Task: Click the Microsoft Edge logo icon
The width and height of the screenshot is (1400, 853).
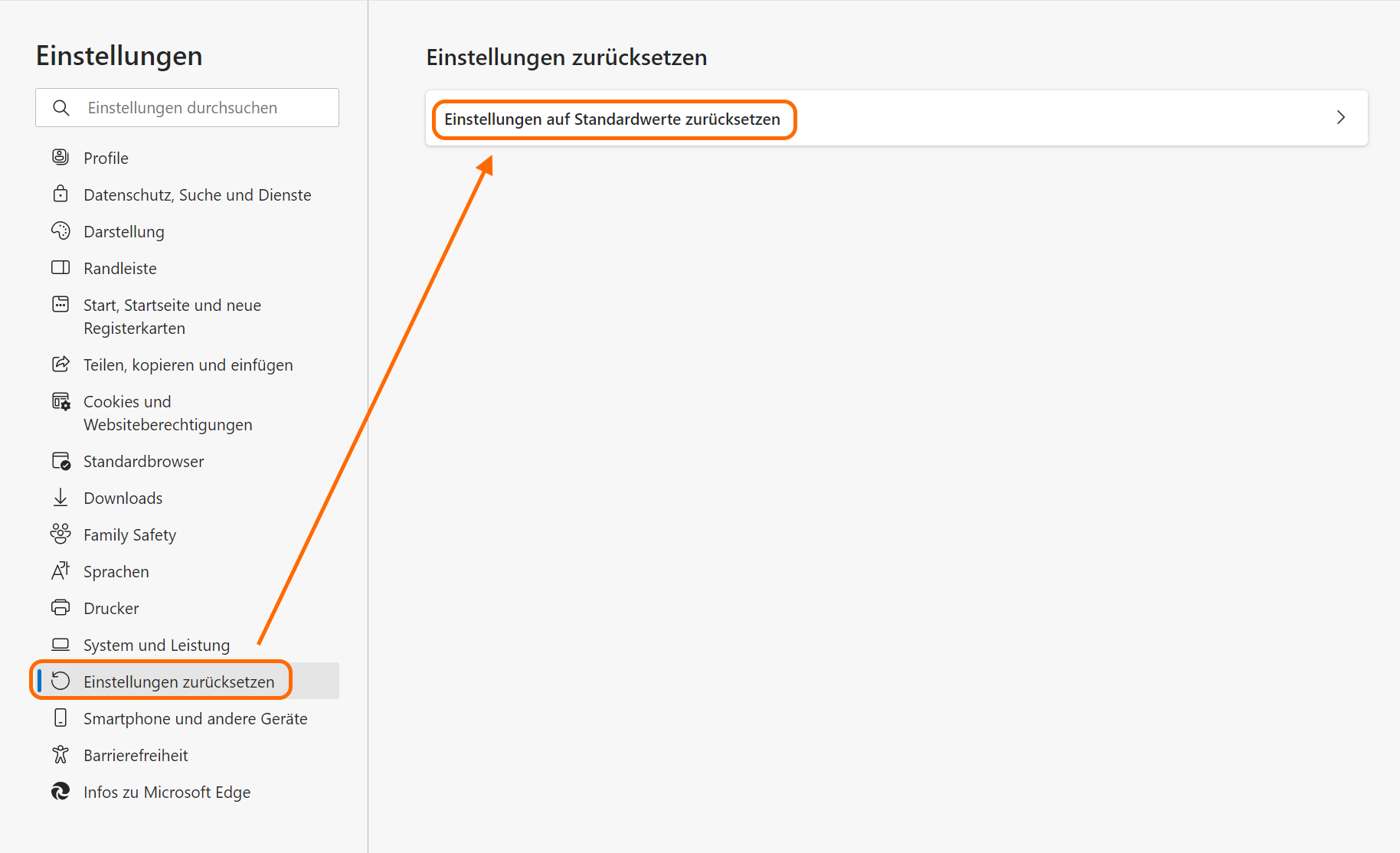Action: [61, 791]
